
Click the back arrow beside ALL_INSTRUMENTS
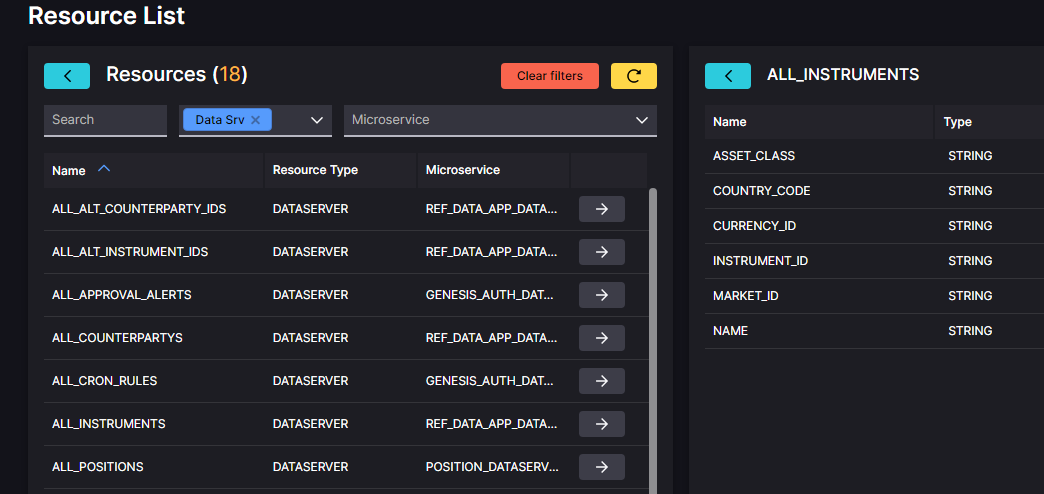728,76
